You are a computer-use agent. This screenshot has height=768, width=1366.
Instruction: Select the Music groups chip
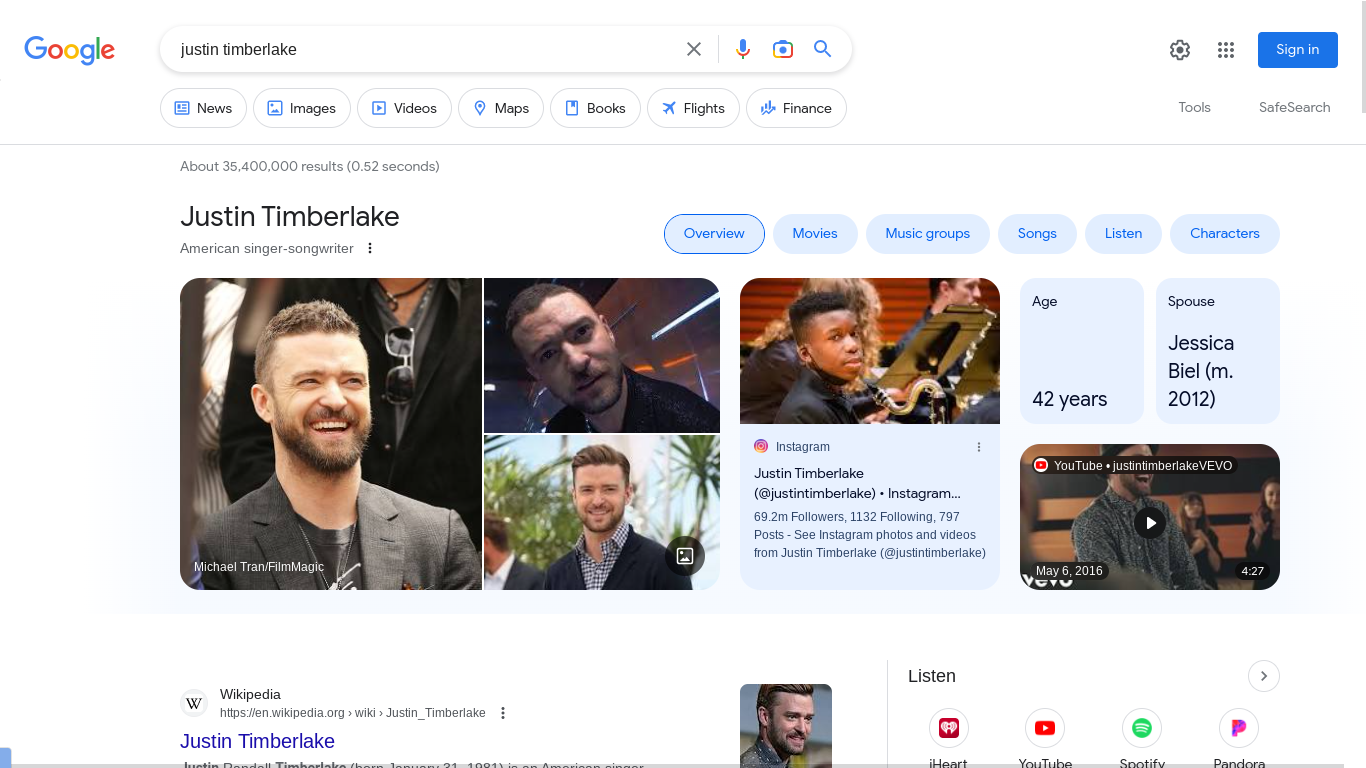coord(928,234)
